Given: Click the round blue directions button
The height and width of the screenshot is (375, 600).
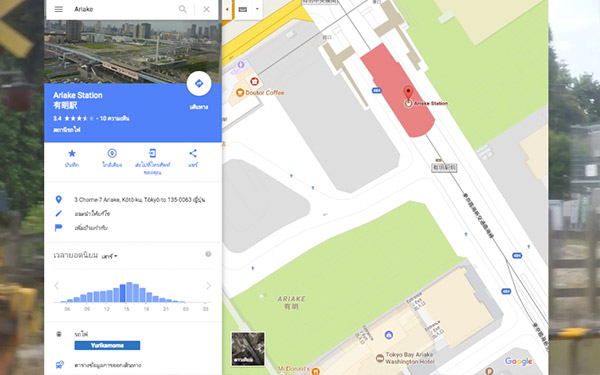Looking at the screenshot, I should tap(199, 83).
